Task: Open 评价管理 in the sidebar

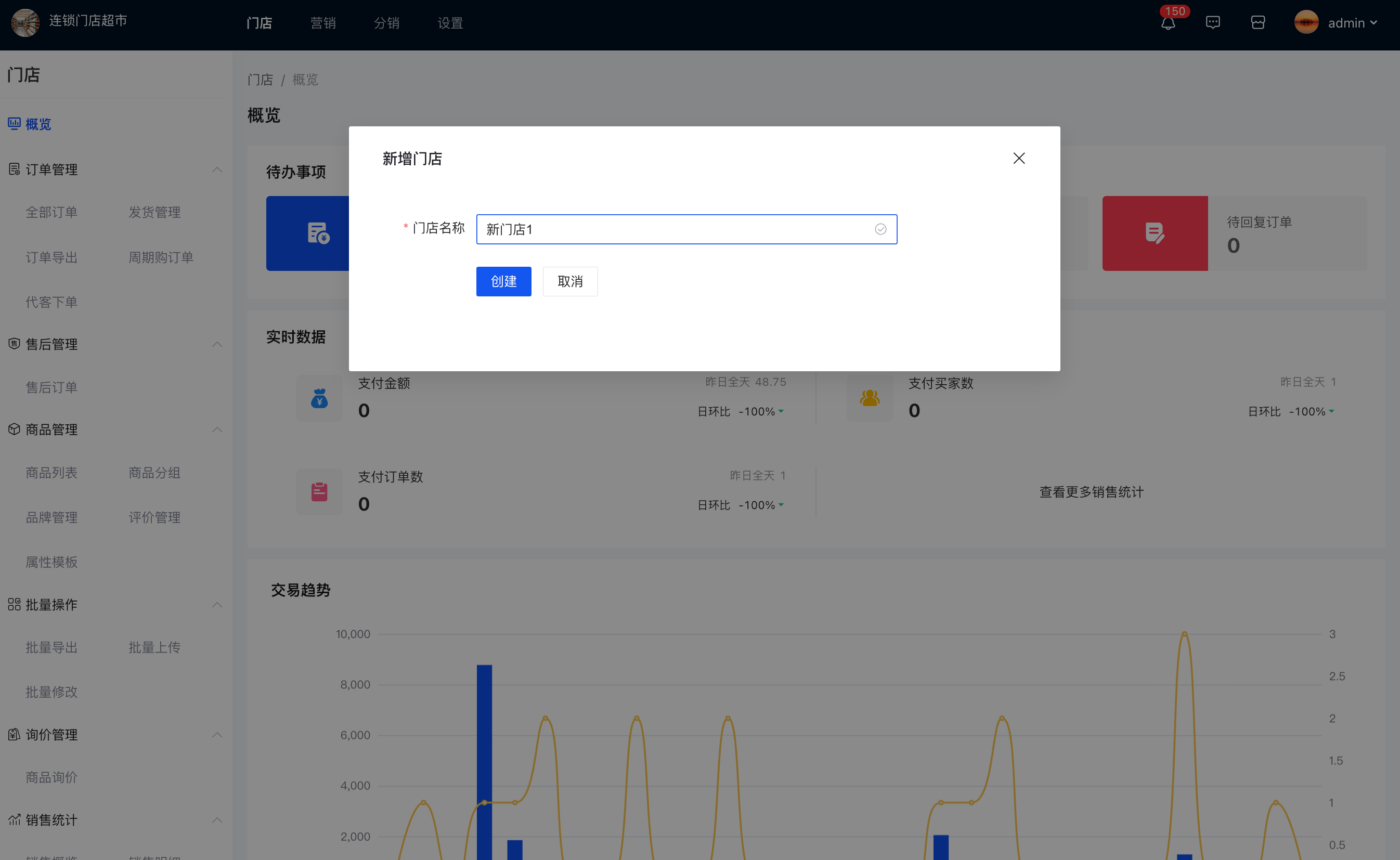Action: tap(154, 517)
